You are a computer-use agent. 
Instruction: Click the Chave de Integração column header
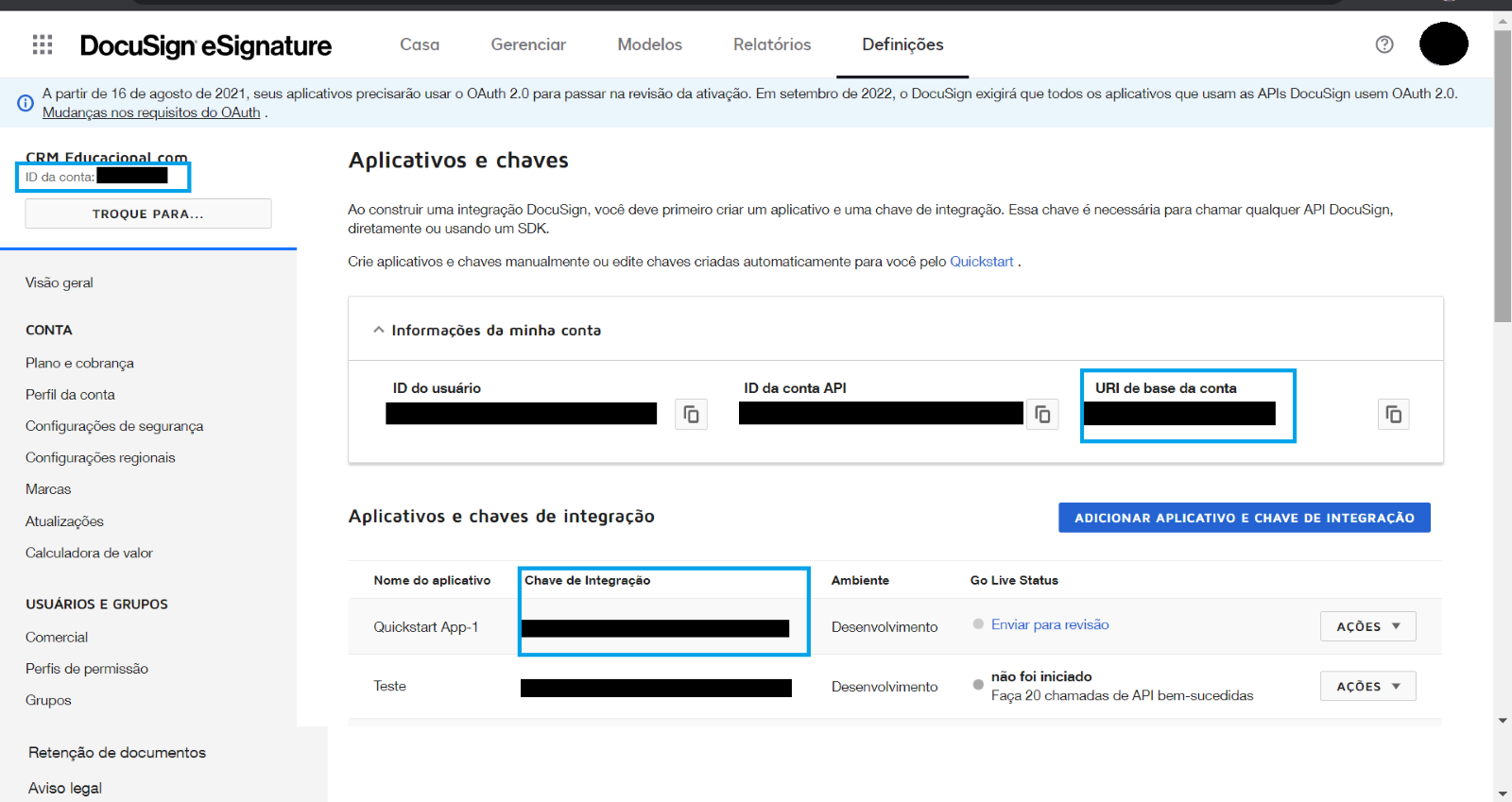(x=588, y=580)
